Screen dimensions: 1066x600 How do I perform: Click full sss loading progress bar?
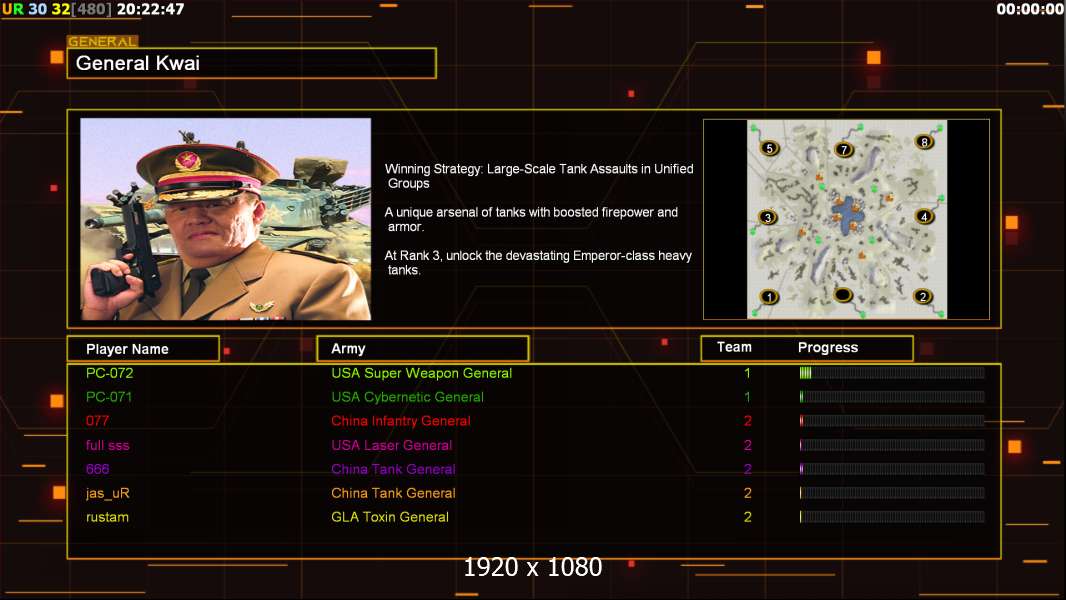click(892, 445)
